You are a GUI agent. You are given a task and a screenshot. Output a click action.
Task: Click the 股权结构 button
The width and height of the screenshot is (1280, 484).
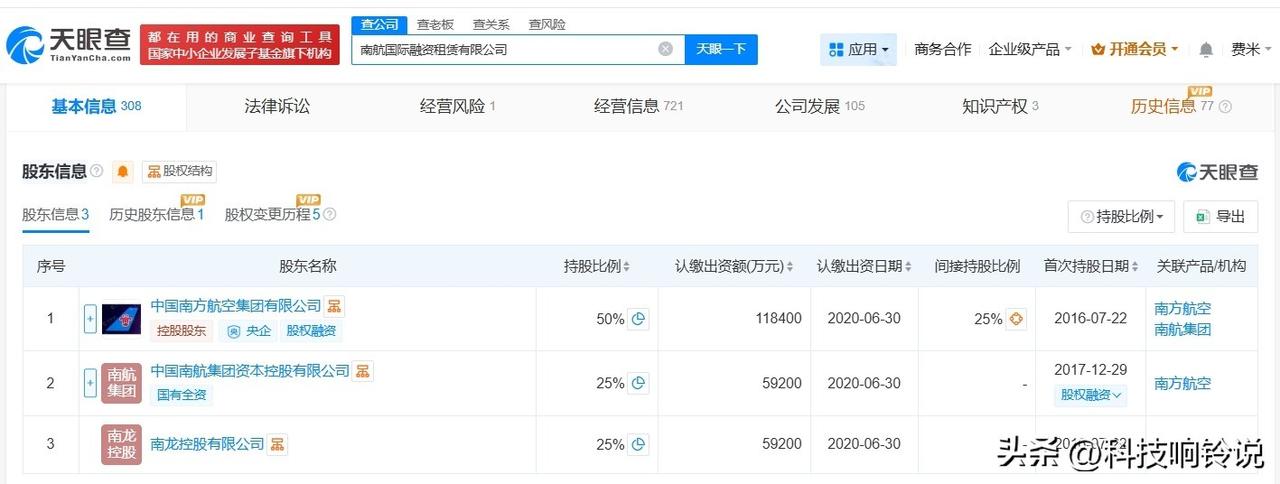click(179, 171)
